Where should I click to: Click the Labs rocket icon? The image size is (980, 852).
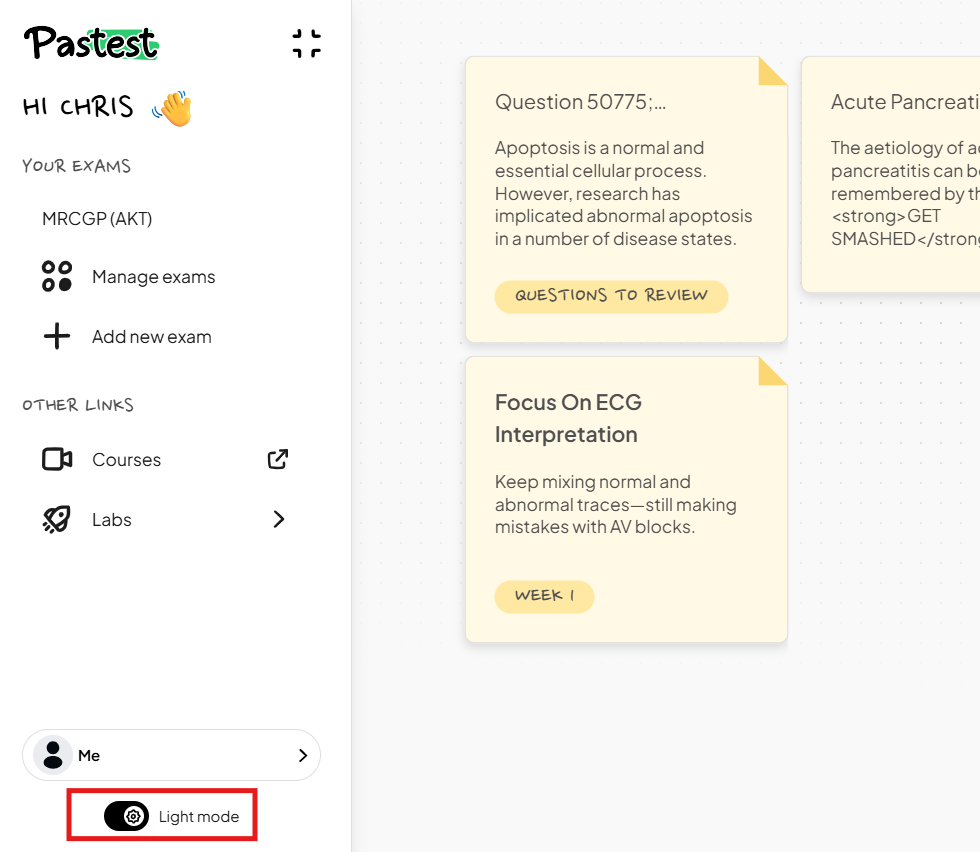tap(57, 519)
